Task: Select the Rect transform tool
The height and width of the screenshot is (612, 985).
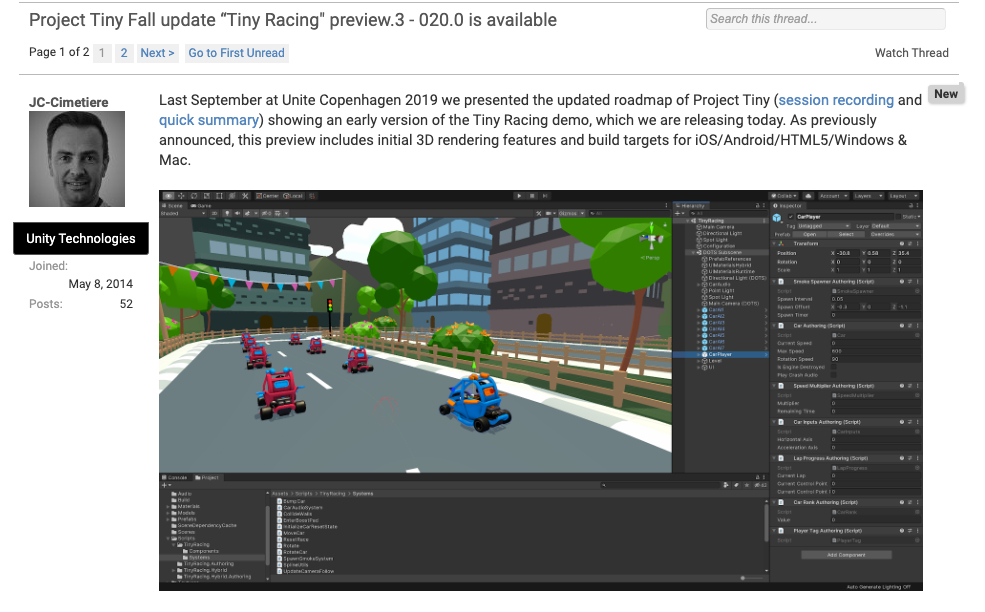Action: pos(221,194)
